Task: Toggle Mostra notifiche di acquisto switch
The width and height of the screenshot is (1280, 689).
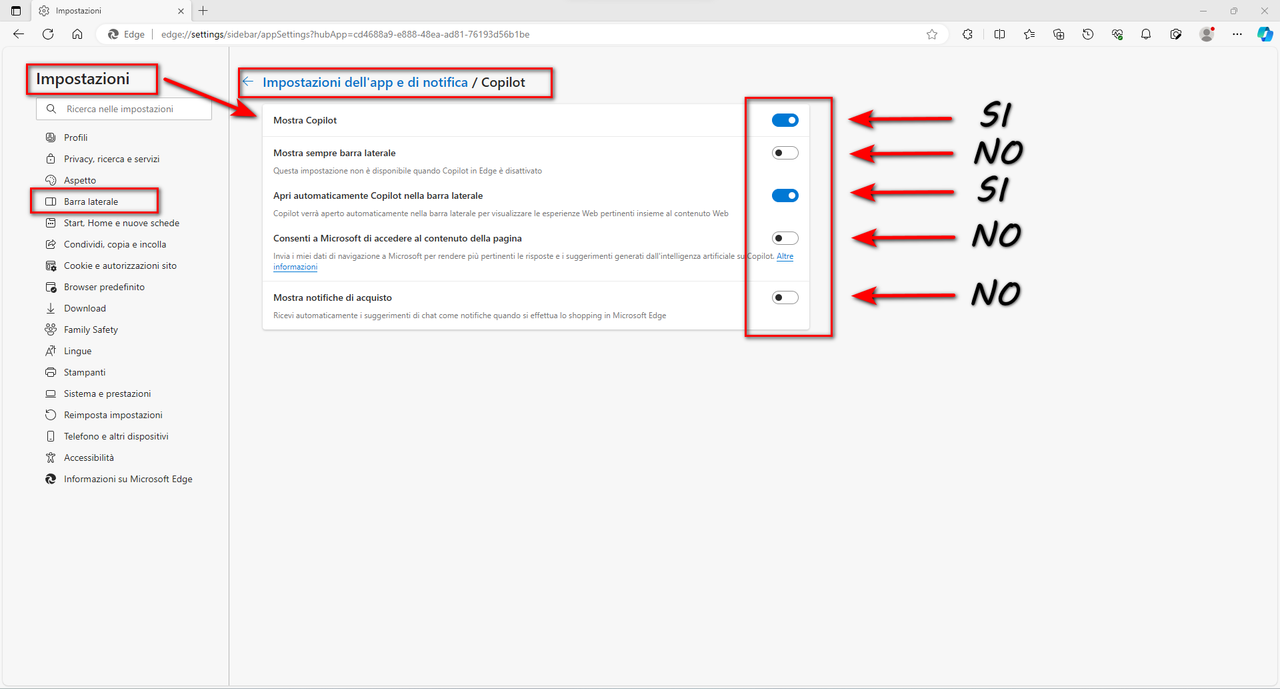Action: coord(785,297)
